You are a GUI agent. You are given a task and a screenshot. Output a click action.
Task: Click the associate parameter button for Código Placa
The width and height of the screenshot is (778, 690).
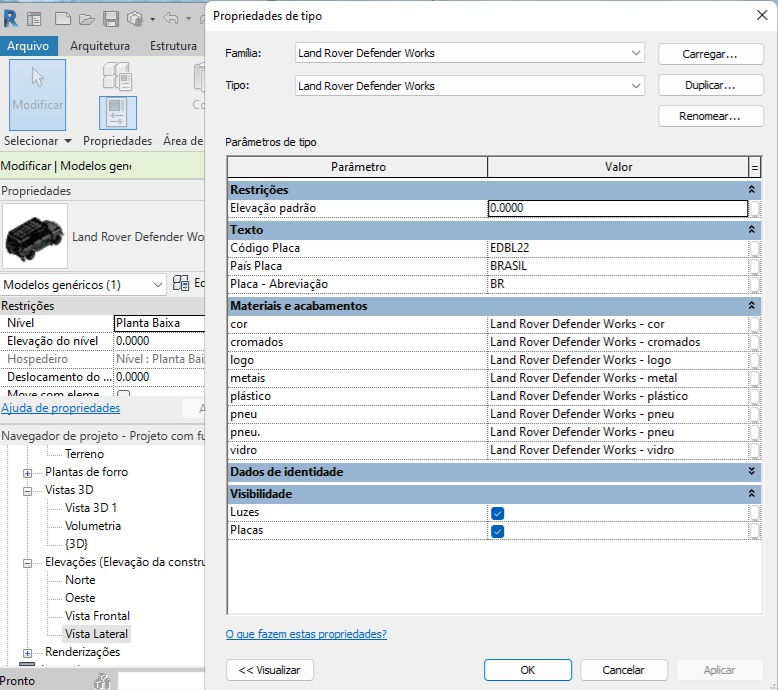click(754, 248)
